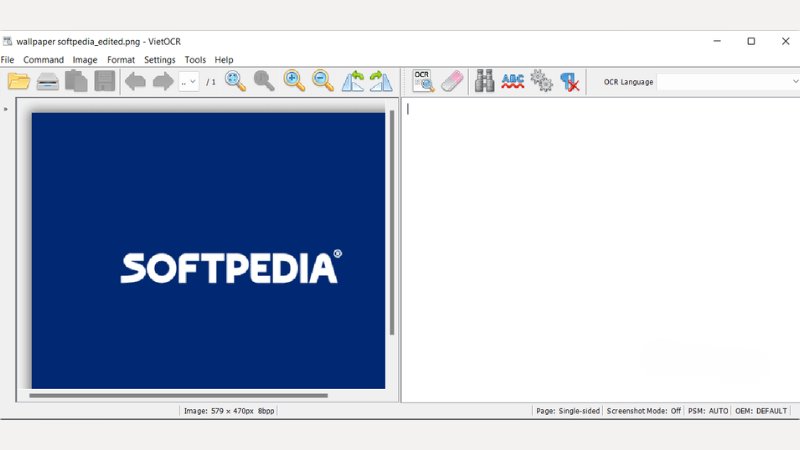The width and height of the screenshot is (800, 450).
Task: Zoom out of the image
Action: coord(323,81)
